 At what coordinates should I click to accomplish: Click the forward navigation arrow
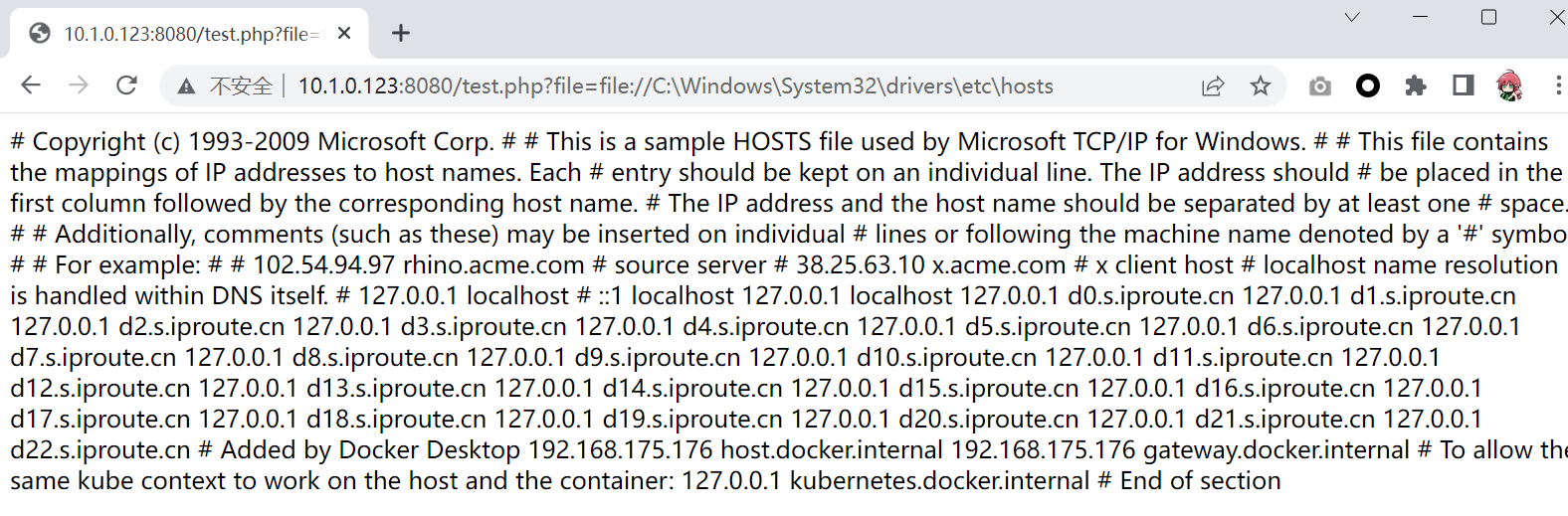(79, 86)
